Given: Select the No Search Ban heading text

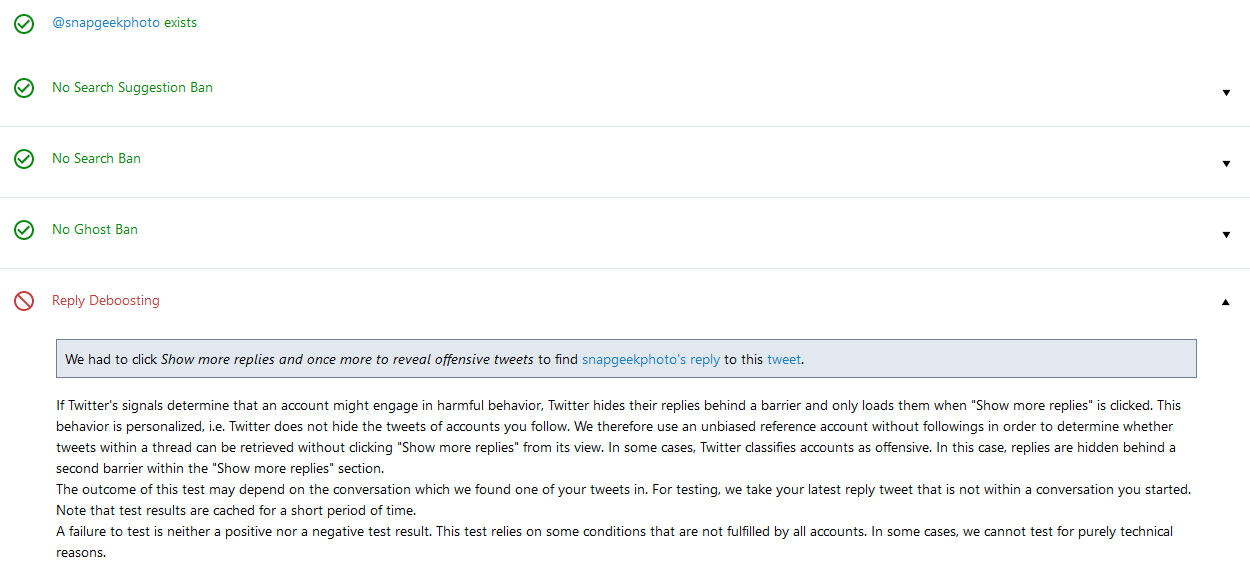Looking at the screenshot, I should (x=96, y=159).
